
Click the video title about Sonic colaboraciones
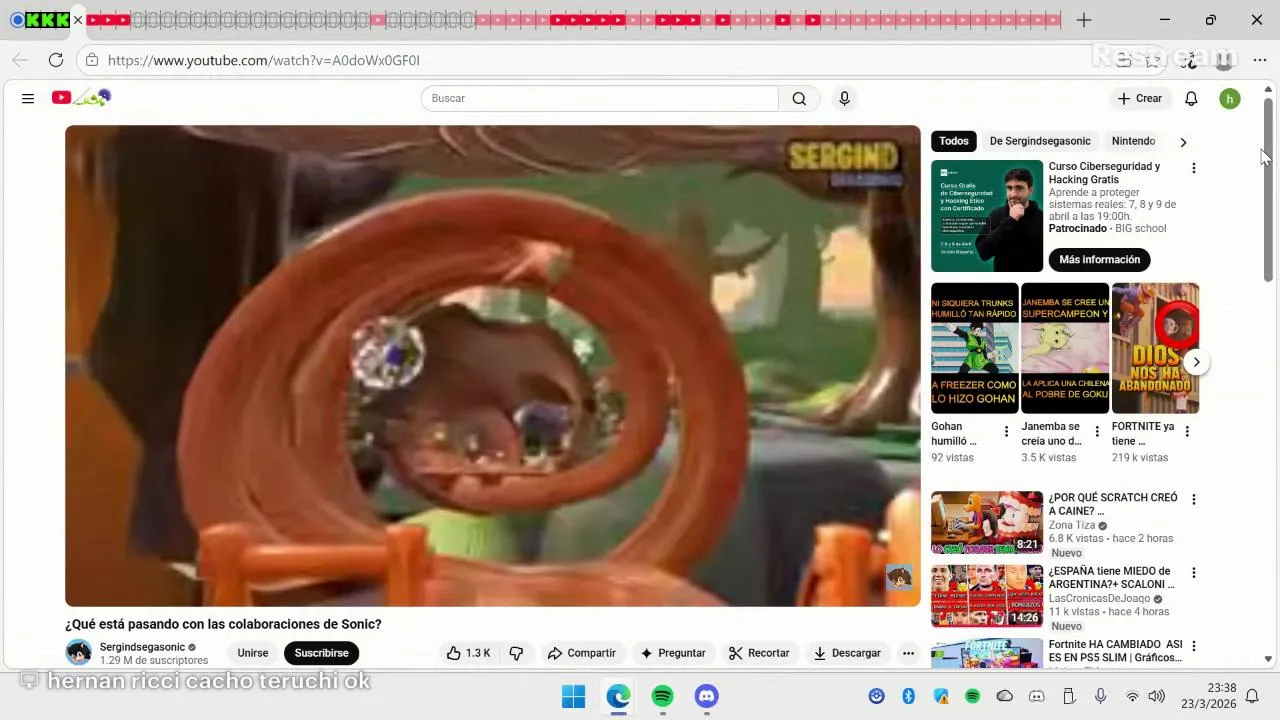pos(223,624)
